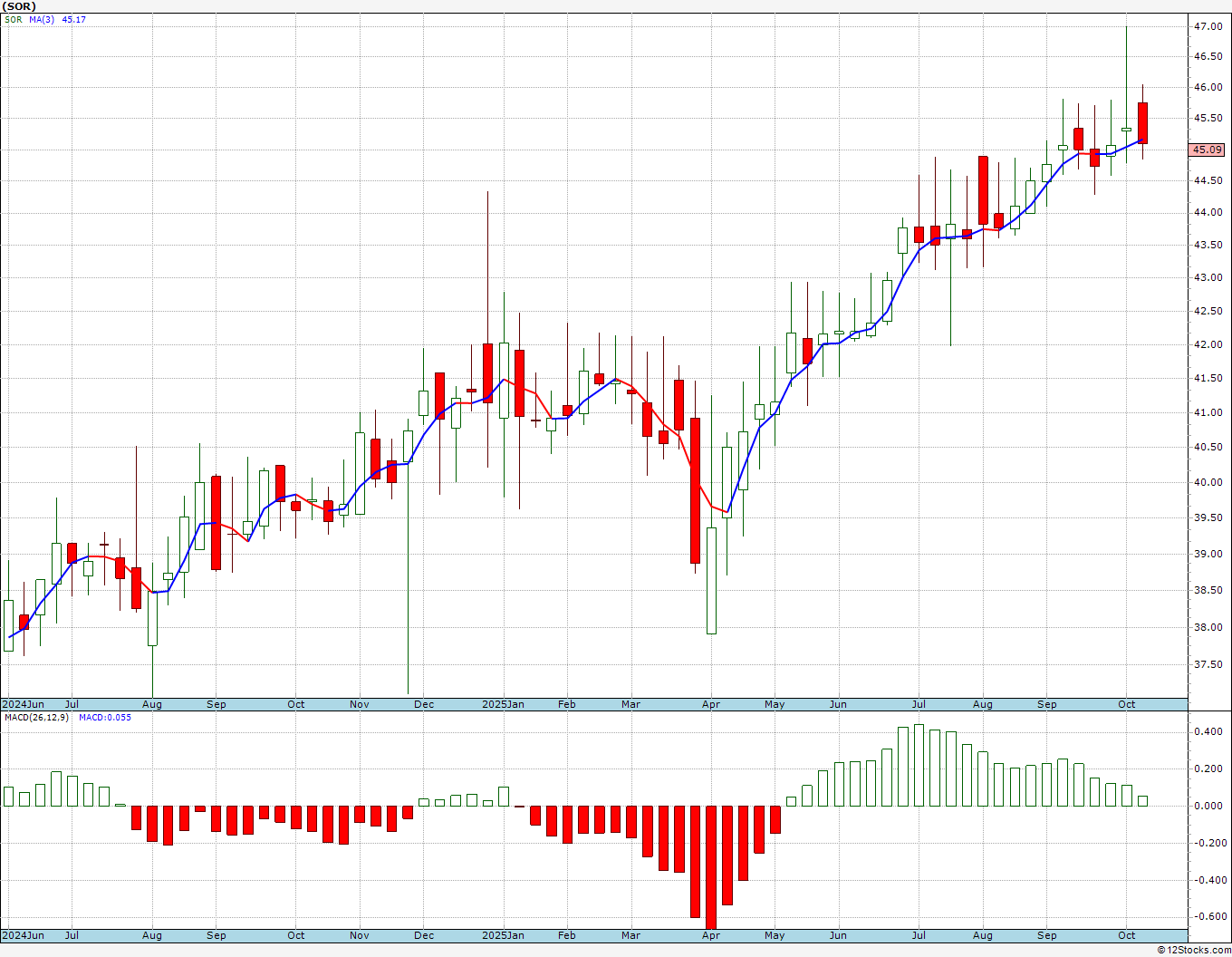The width and height of the screenshot is (1232, 957).
Task: Select the "42.00" price axis label
Action: click(1208, 345)
